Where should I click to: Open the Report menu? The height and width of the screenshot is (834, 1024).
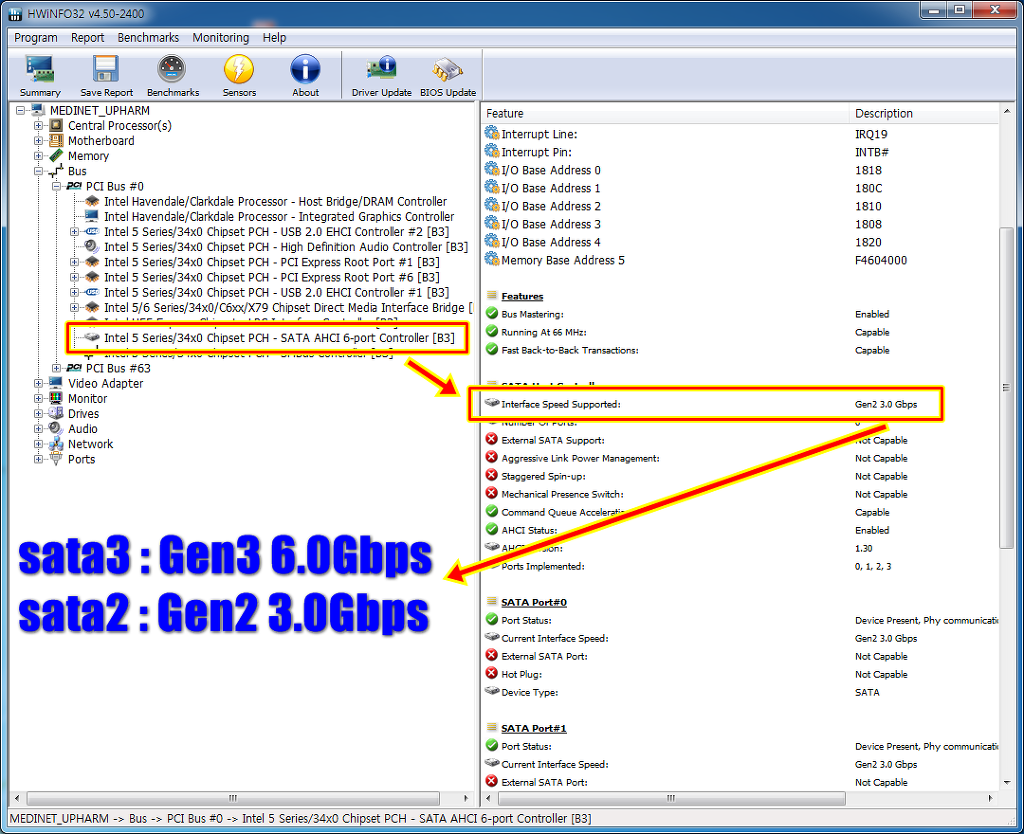88,37
